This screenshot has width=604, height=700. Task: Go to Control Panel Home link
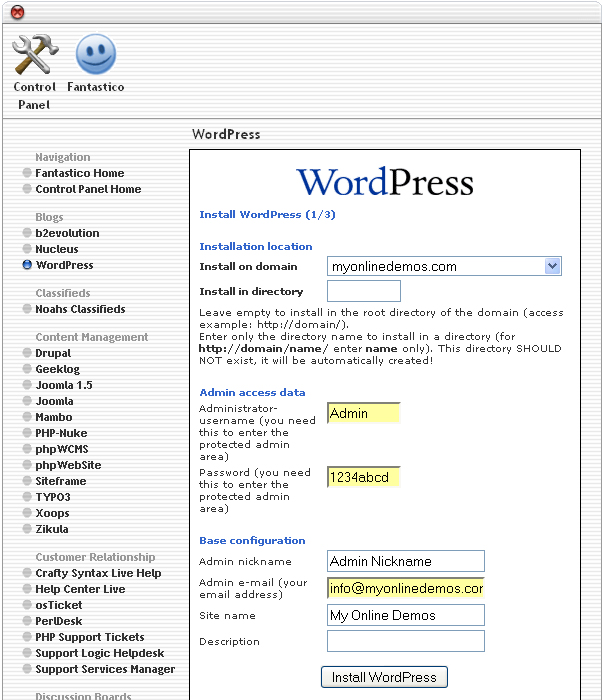click(88, 189)
